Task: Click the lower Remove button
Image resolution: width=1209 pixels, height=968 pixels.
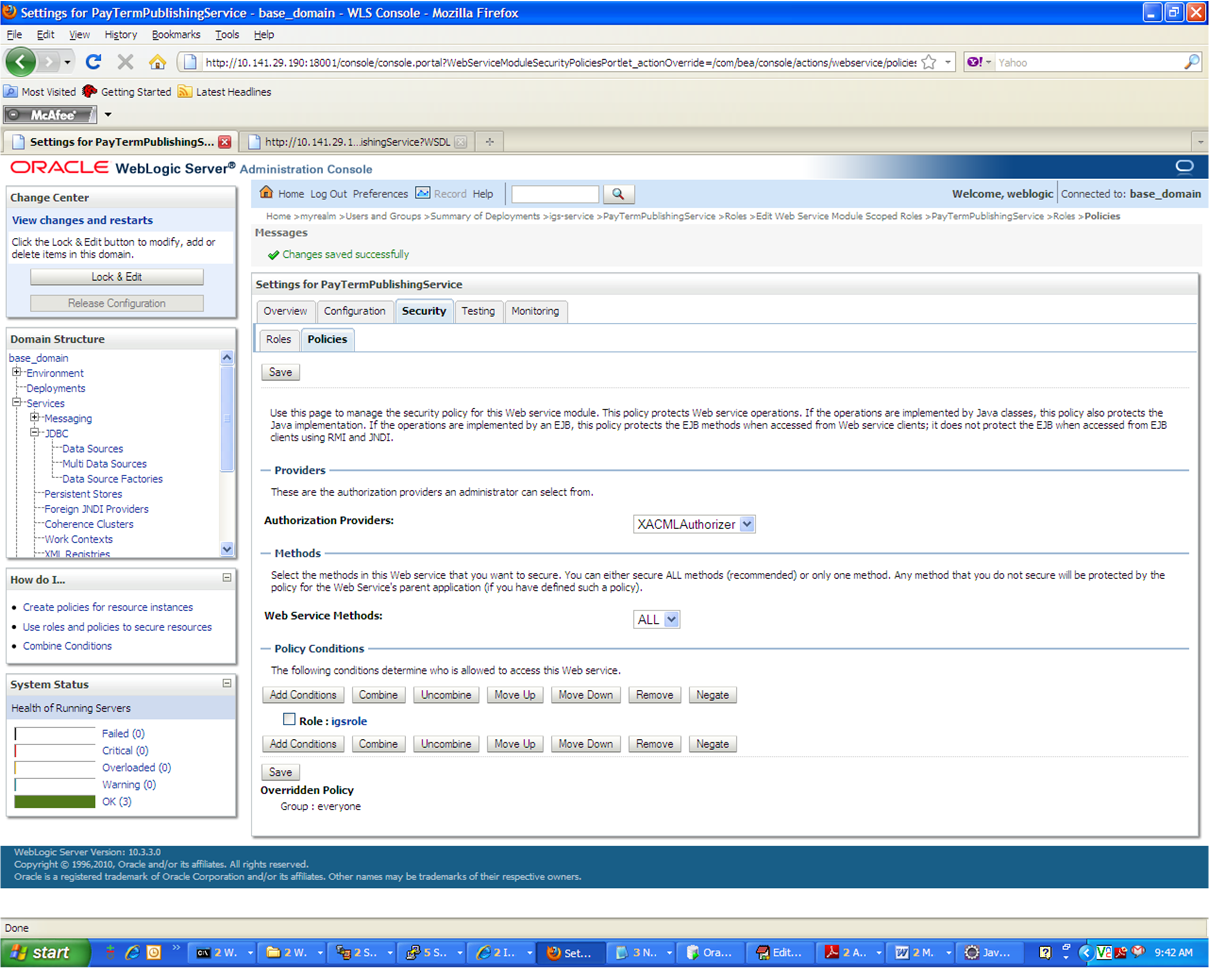Action: [x=655, y=744]
